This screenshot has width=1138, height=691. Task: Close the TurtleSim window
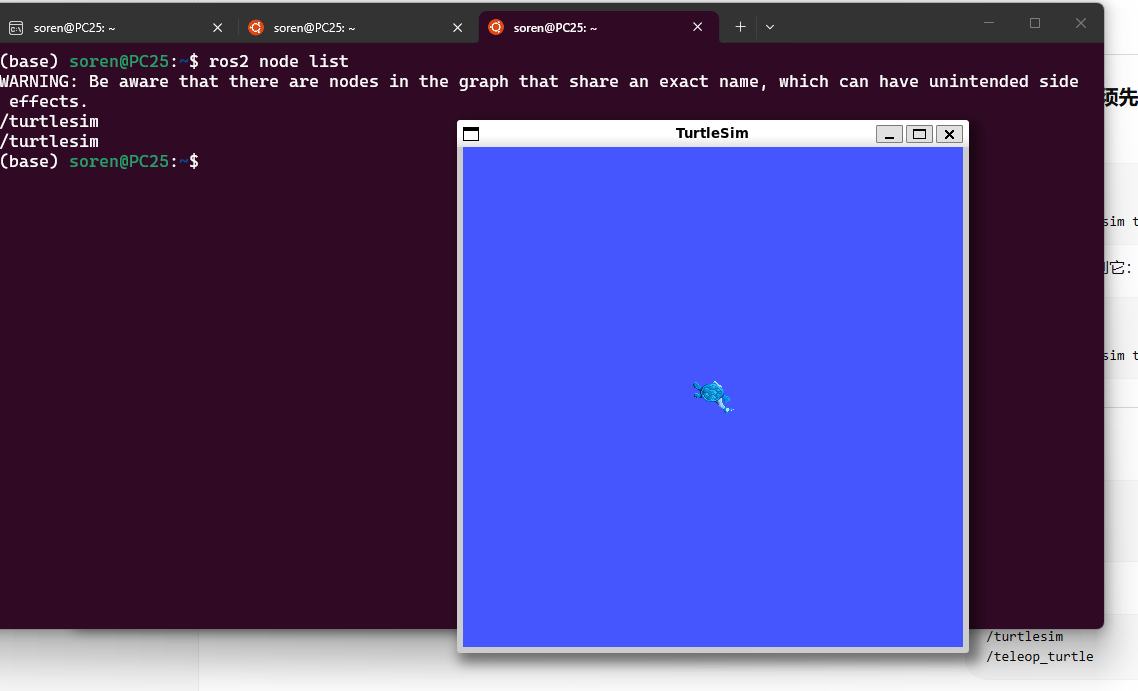pyautogui.click(x=949, y=134)
